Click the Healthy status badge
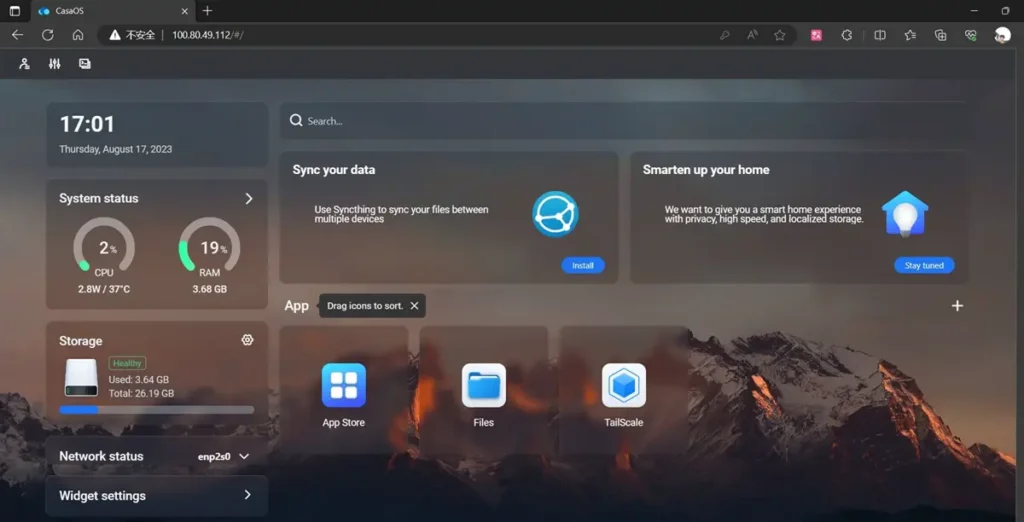This screenshot has width=1024, height=522. coord(127,363)
